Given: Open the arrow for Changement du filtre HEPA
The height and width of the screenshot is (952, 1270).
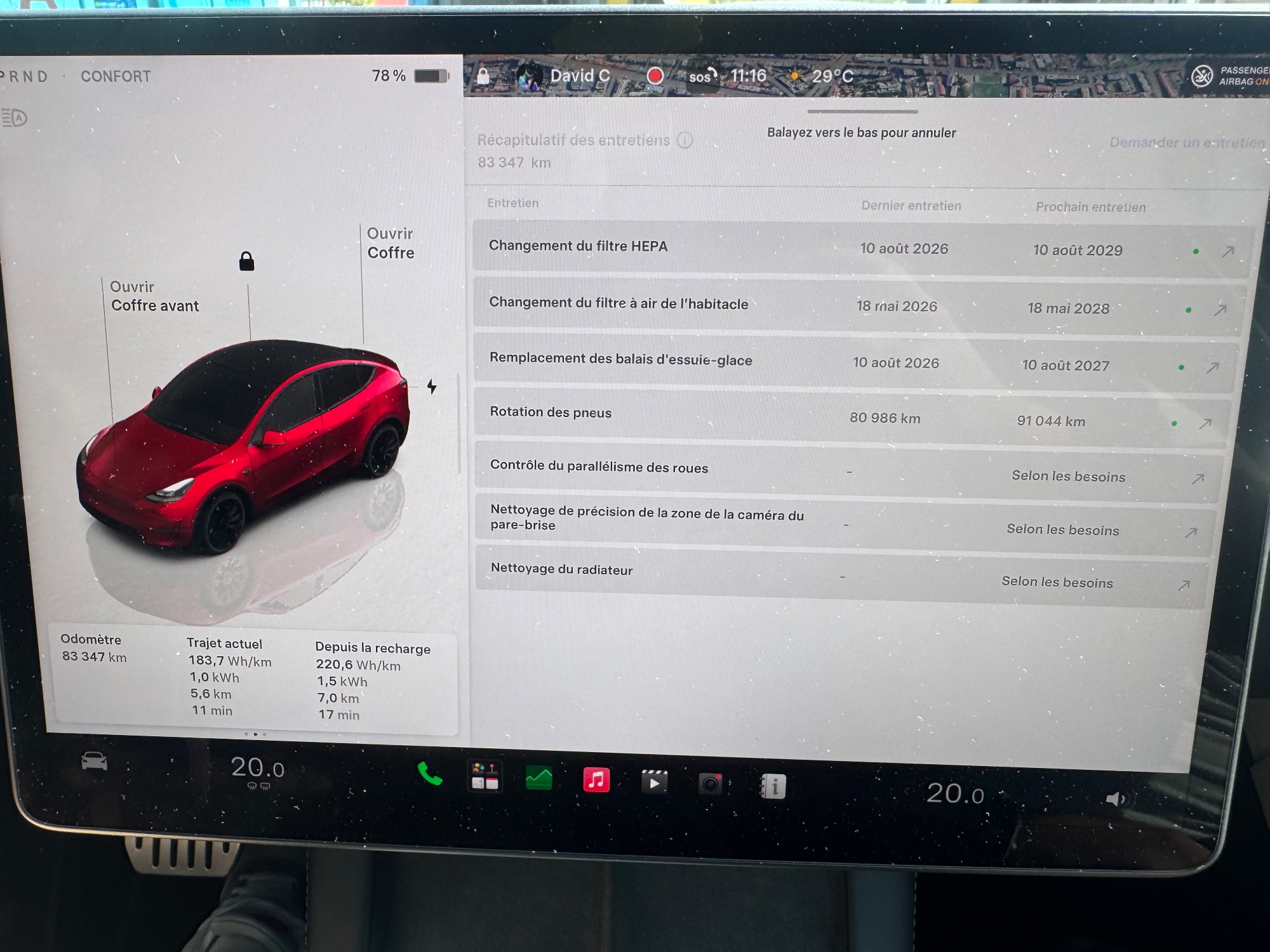Looking at the screenshot, I should click(1228, 252).
